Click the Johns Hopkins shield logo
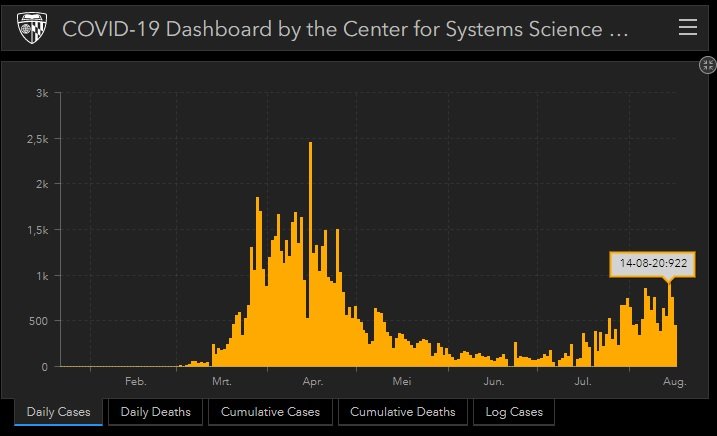 coord(28,28)
